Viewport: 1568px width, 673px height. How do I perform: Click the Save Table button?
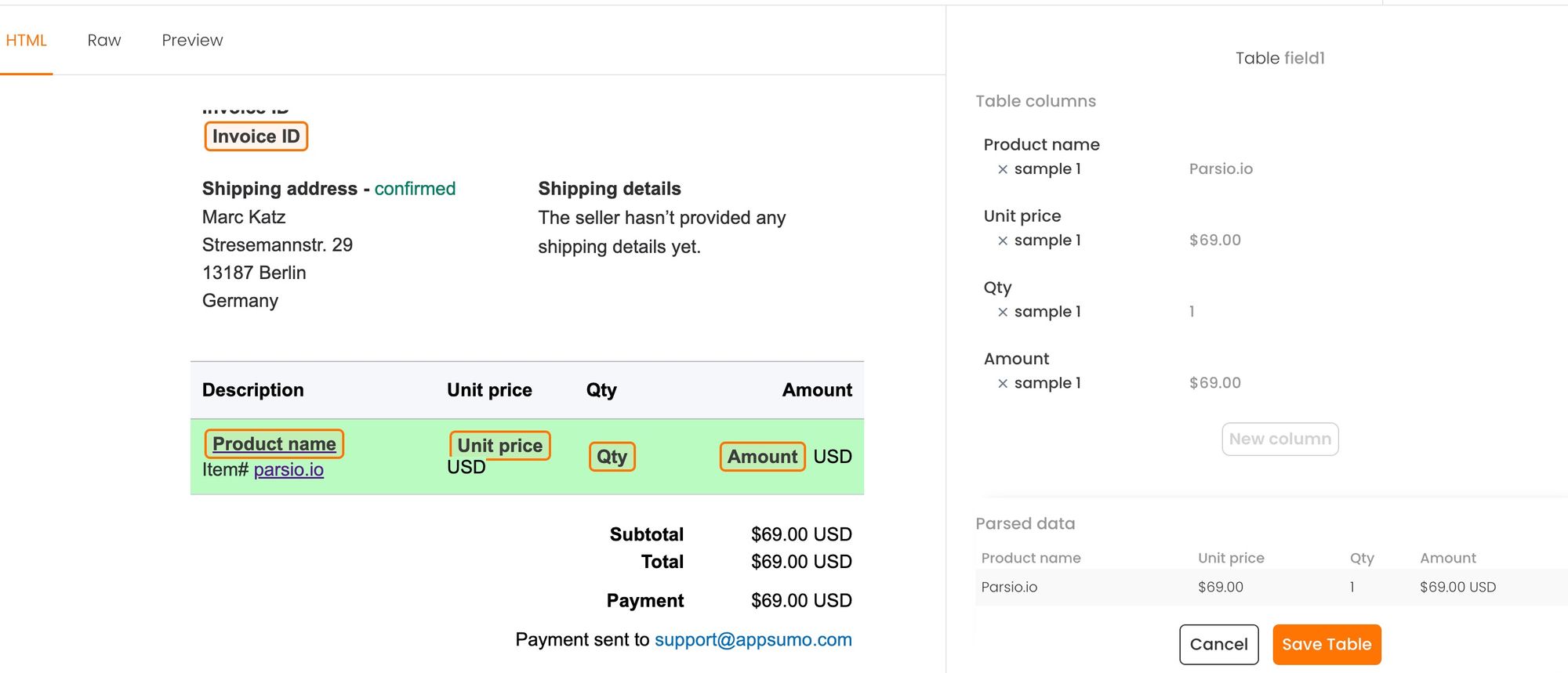tap(1327, 644)
